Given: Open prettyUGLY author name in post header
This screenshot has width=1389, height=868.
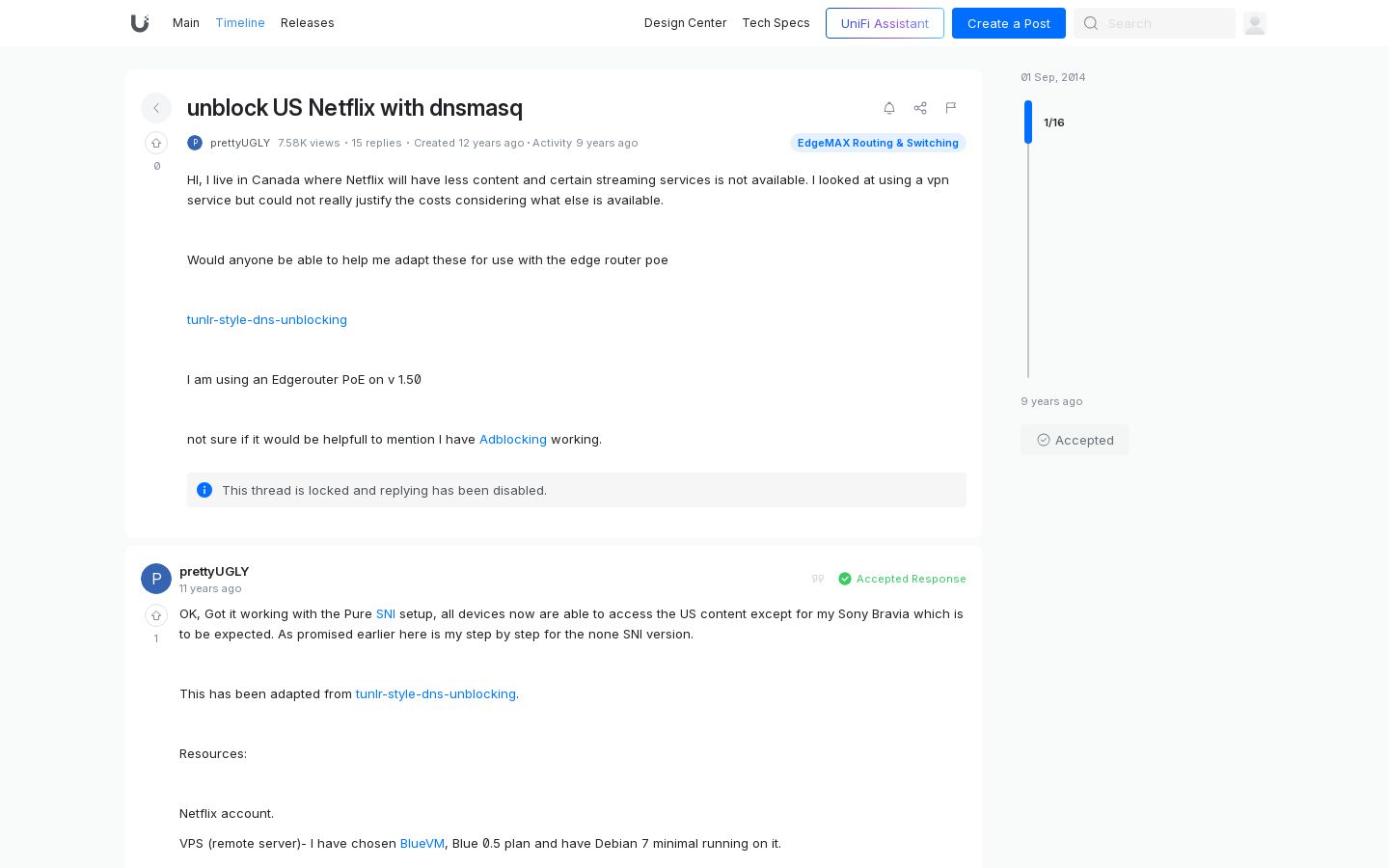Looking at the screenshot, I should coord(240,143).
